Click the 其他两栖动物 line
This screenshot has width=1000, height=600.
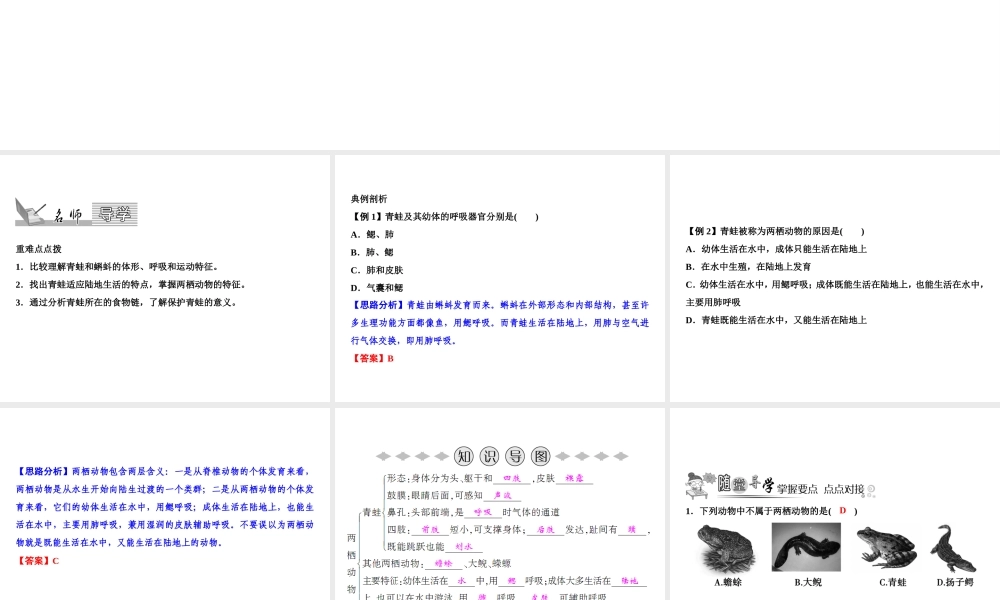tap(437, 564)
